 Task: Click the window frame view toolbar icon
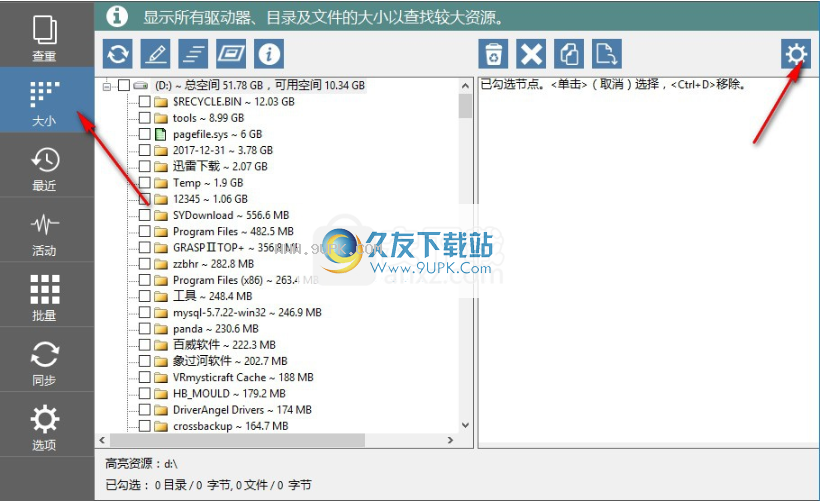click(231, 54)
